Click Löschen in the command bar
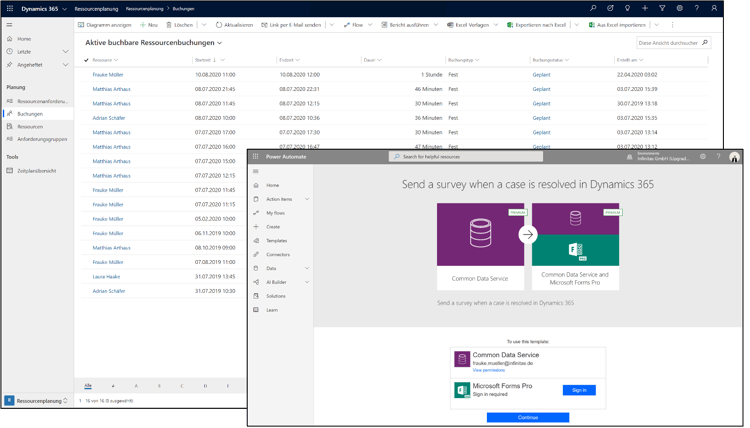Screen dimensions: 750x428 click(x=179, y=25)
